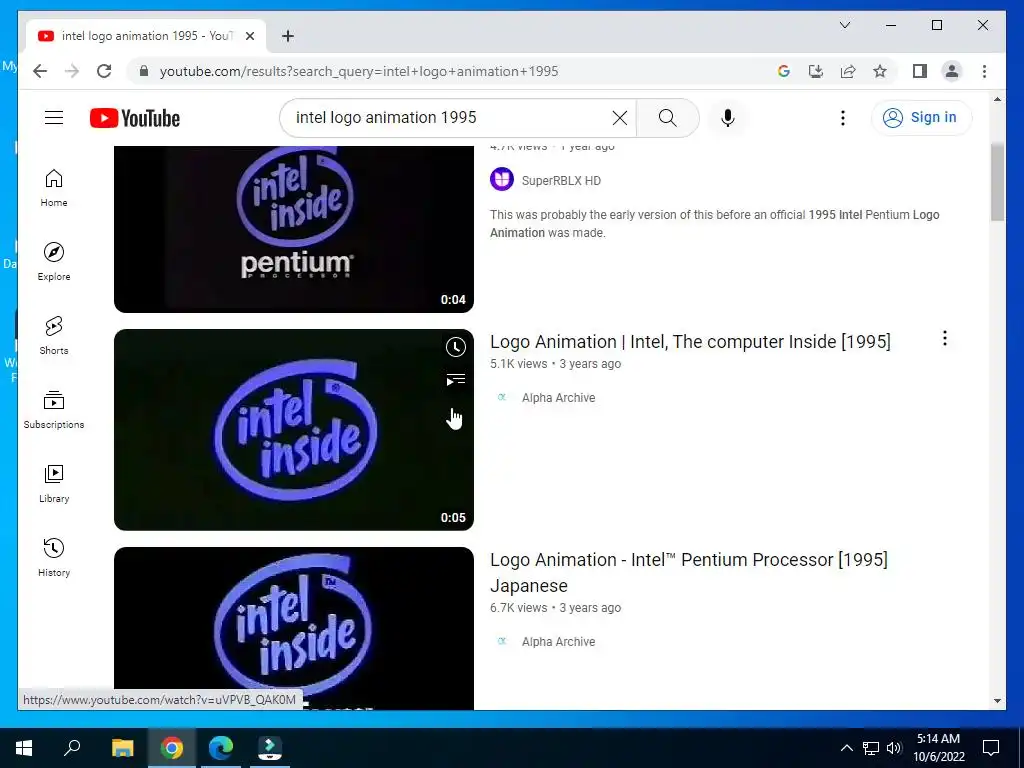Switch to Chrome in taskbar
The height and width of the screenshot is (768, 1024).
pos(172,748)
